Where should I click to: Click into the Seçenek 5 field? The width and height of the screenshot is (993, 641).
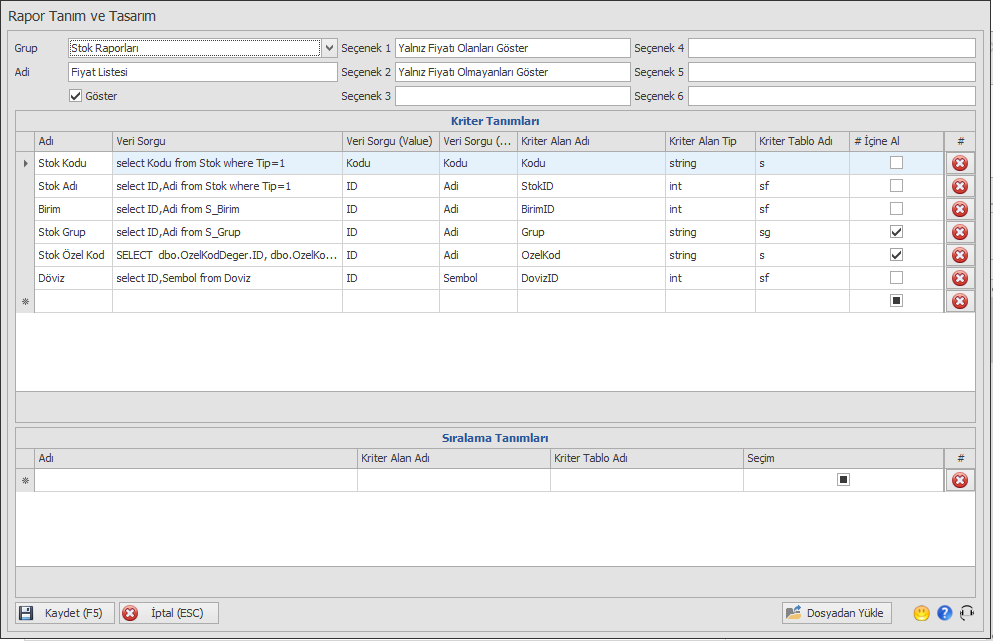(832, 72)
